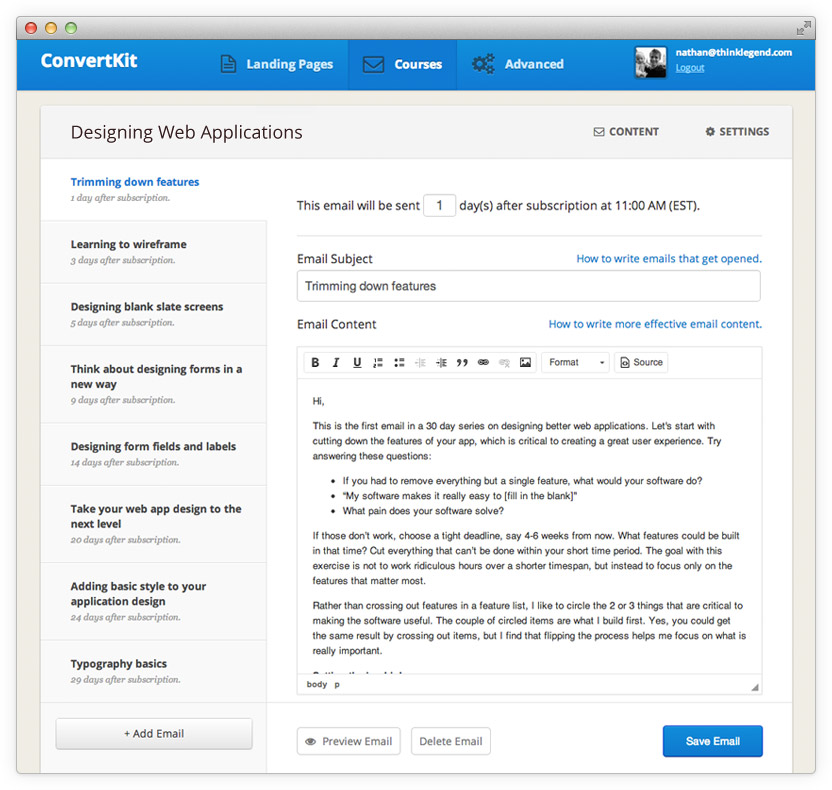Switch the editor to Source view
The image size is (832, 790).
[640, 363]
